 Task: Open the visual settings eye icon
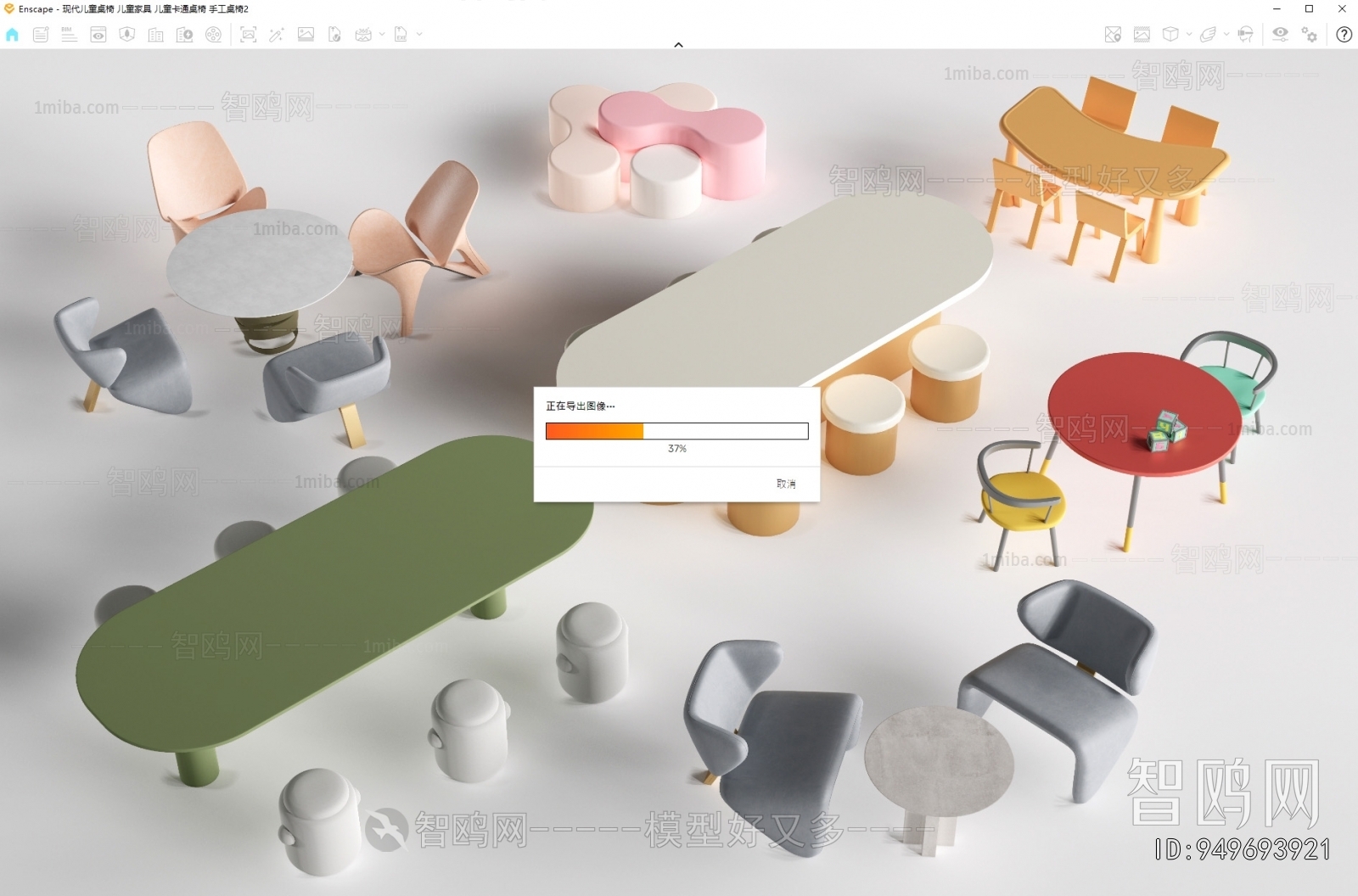point(1281,35)
